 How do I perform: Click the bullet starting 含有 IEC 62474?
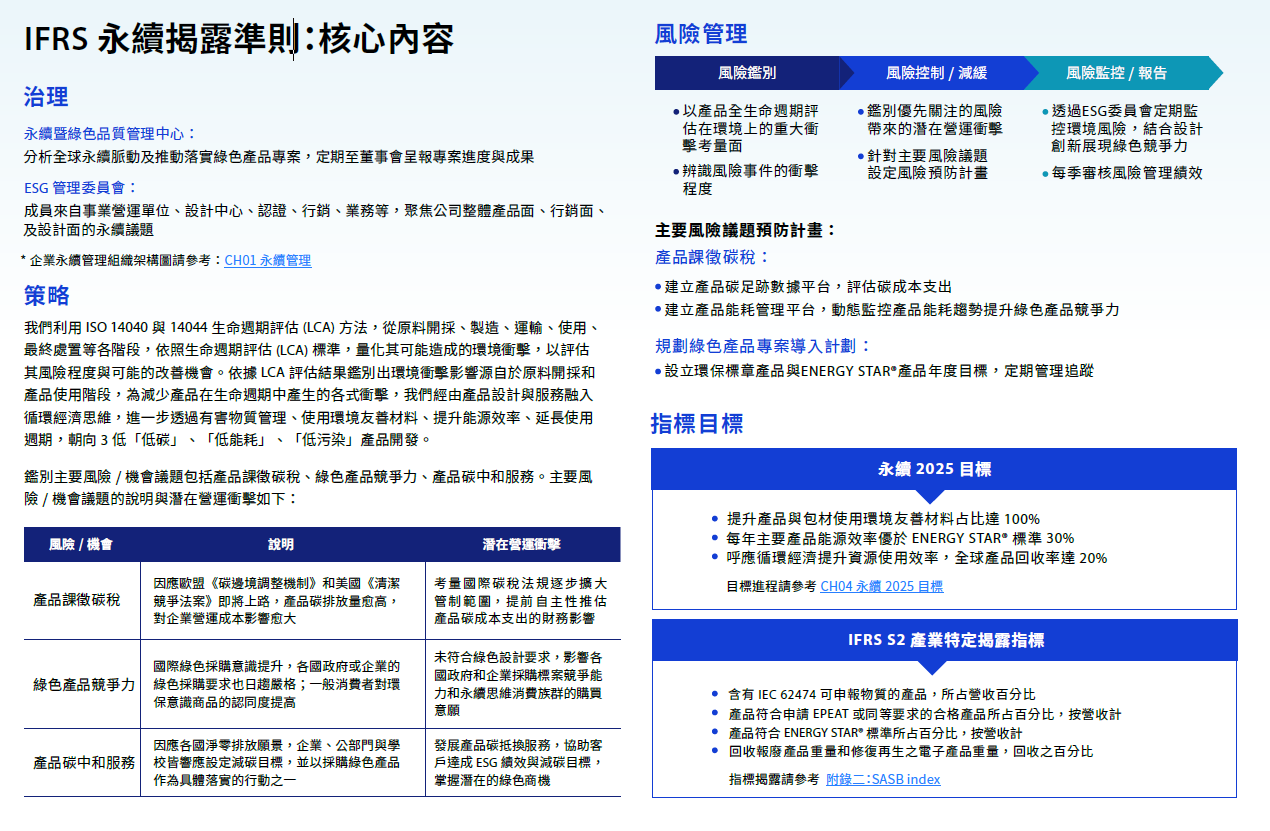click(873, 694)
